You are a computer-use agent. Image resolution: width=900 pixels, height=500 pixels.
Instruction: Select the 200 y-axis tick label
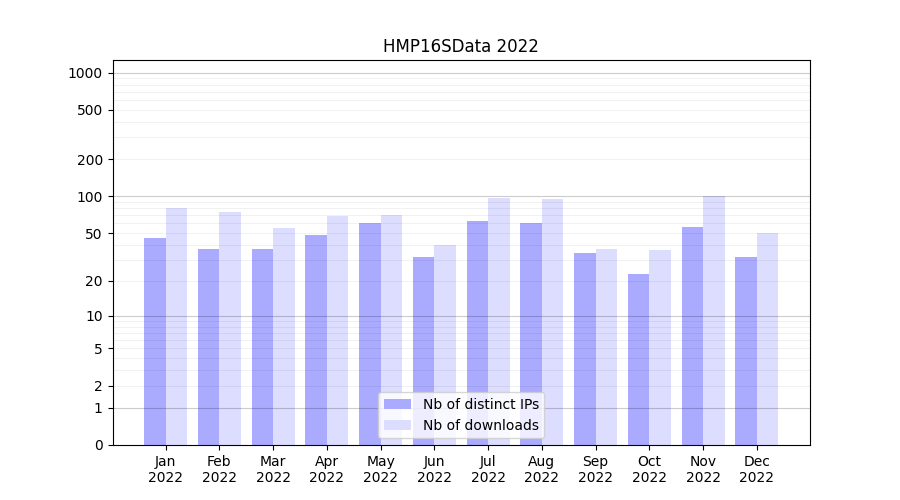point(91,160)
